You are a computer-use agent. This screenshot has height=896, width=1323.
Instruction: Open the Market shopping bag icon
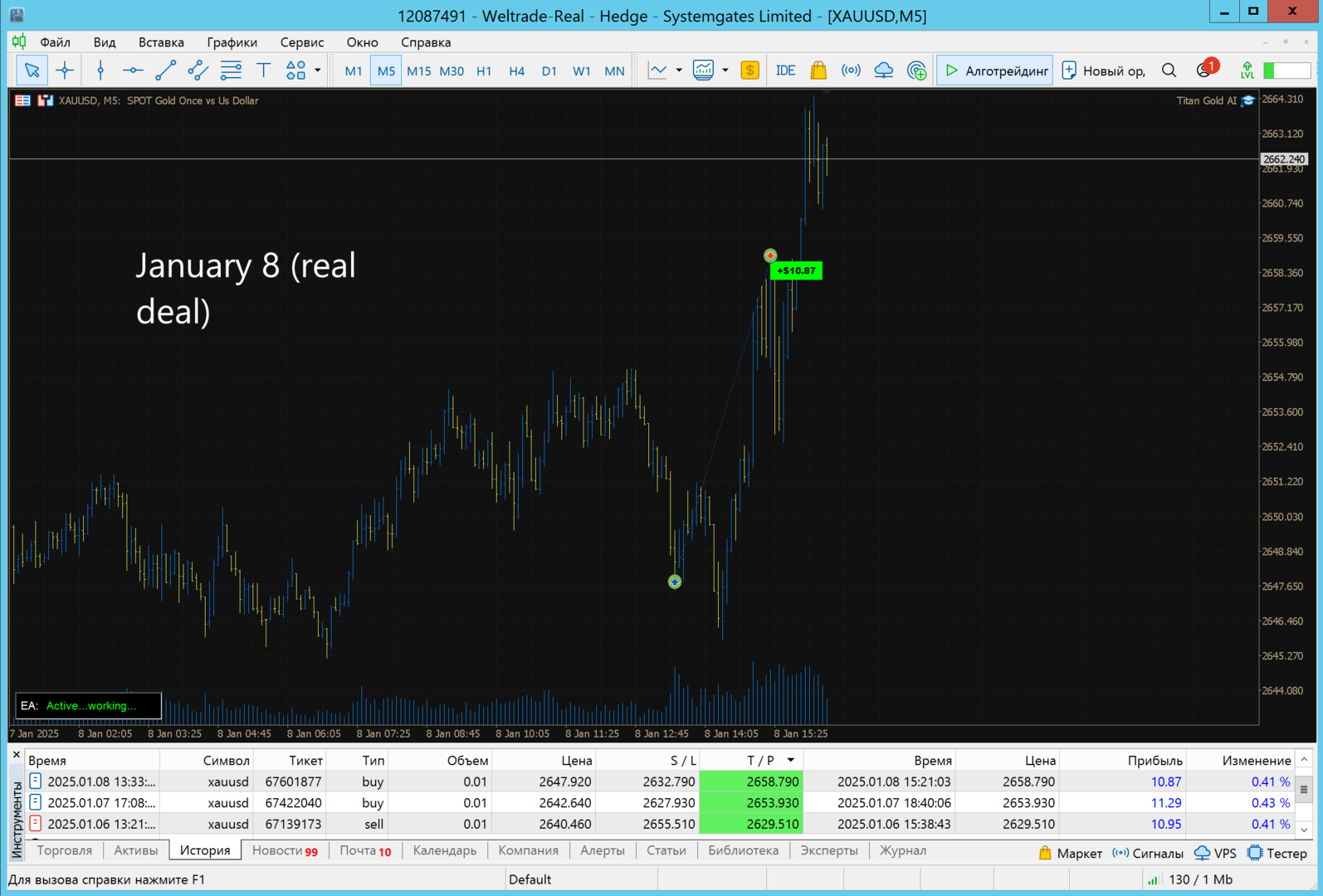pyautogui.click(x=818, y=71)
